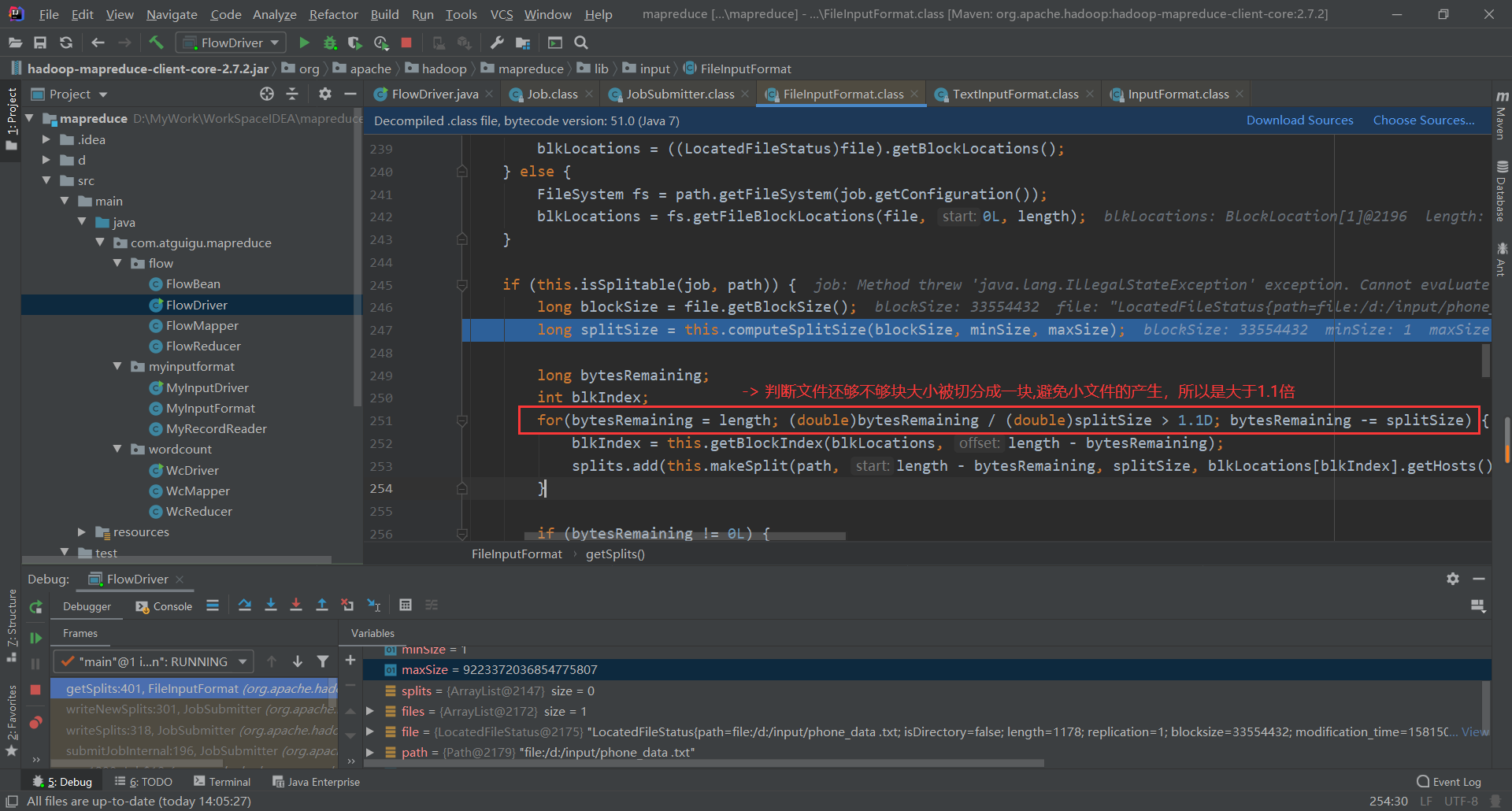Screen dimensions: 1512x811
Task: Select the writeSplits:318 stack frame
Action: pyautogui.click(x=195, y=730)
